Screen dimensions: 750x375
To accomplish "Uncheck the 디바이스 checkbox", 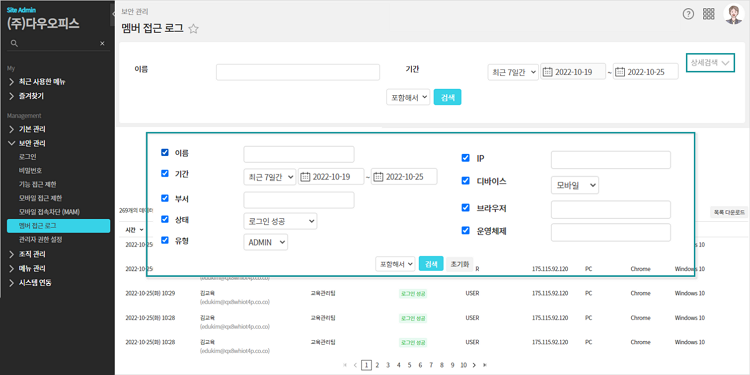I will (465, 181).
